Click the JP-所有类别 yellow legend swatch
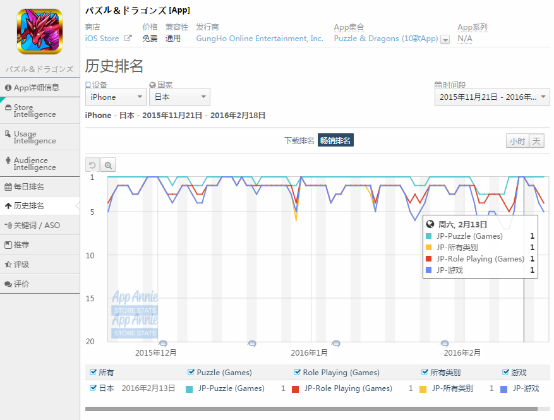Screen dimensions: 554x420 [x=423, y=389]
